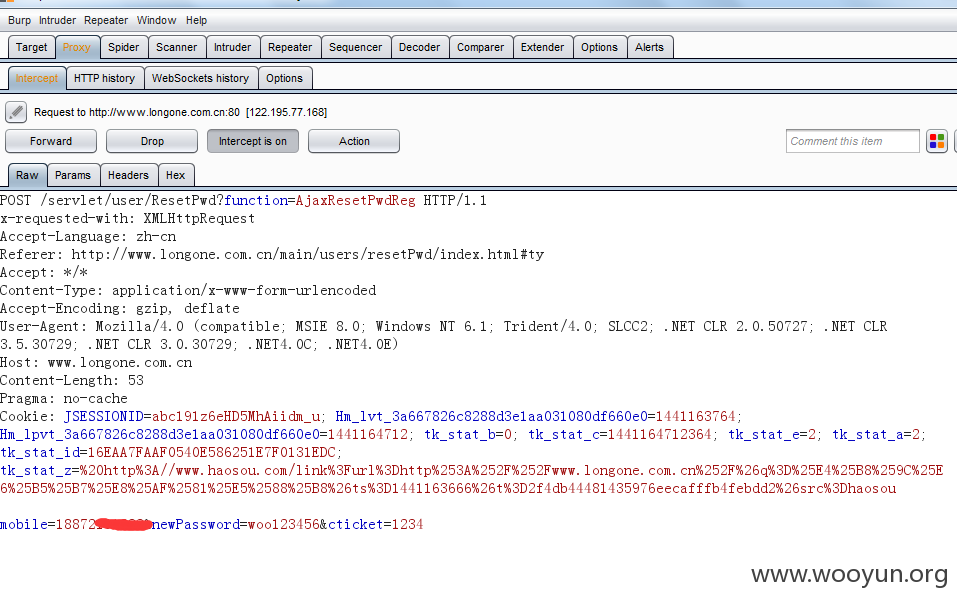Viewport: 957px width, 603px height.
Task: Click the Host: www.longone.com.cn line
Action: [96, 363]
